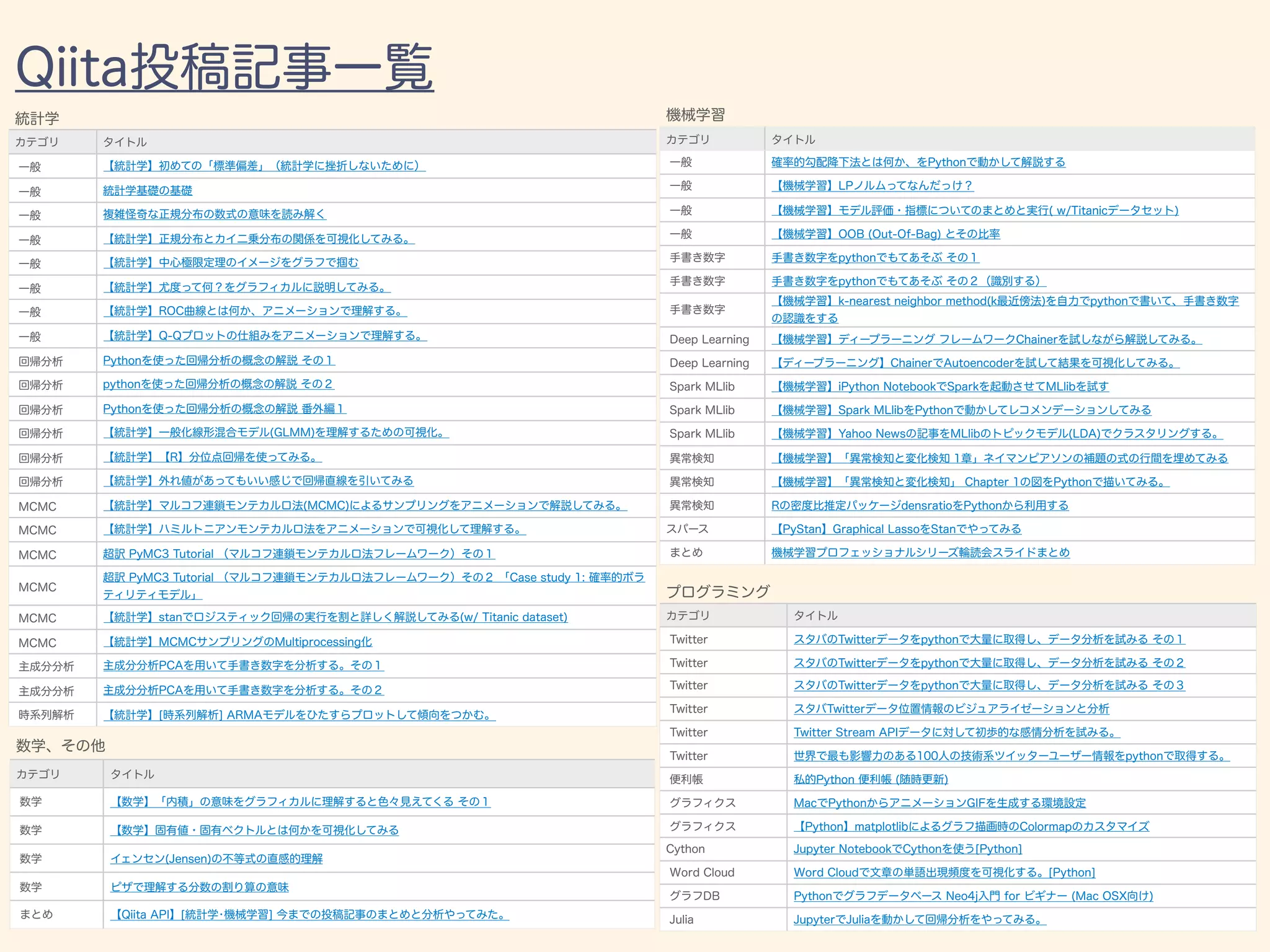
Task: Click MCMCサンプリングのMultiprocessing化 link
Action: tap(238, 641)
